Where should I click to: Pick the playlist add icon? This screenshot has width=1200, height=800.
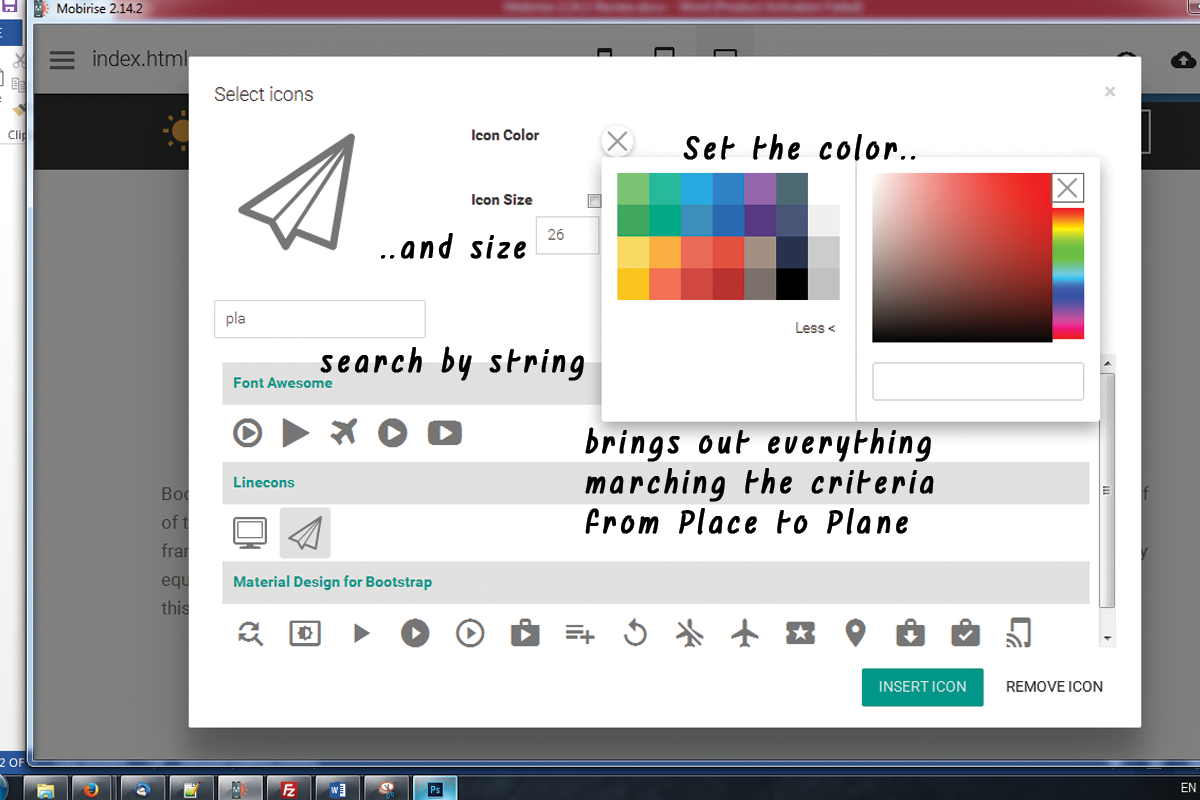tap(580, 633)
